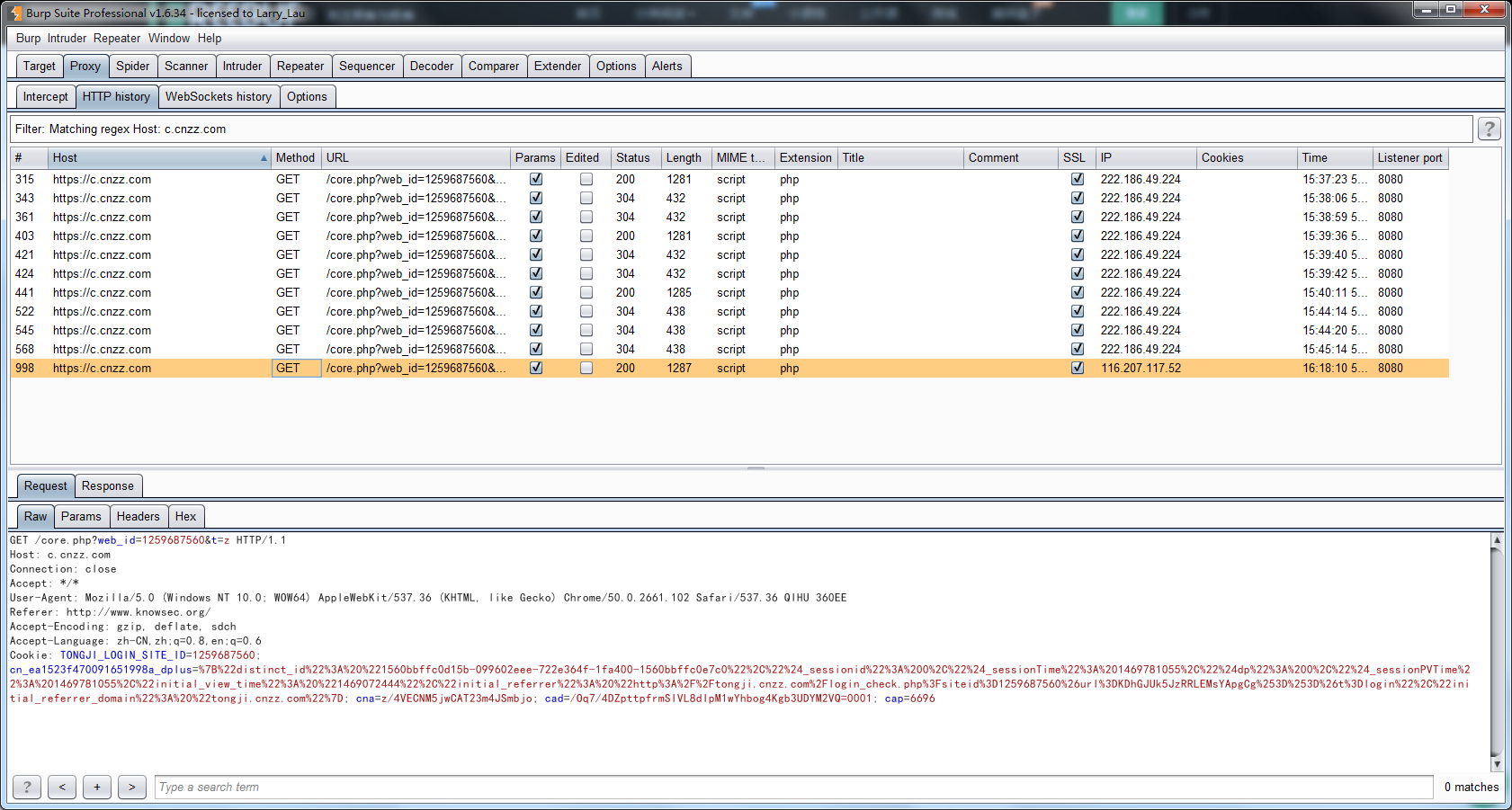
Task: Toggle Edited checkbox in row 441
Action: (586, 292)
